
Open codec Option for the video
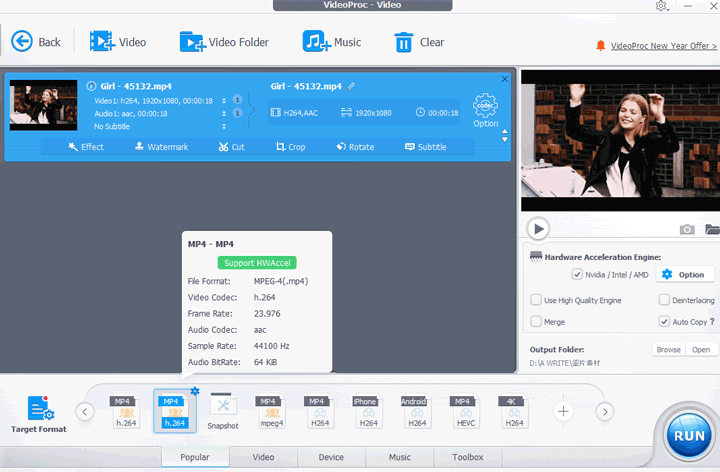tap(485, 111)
